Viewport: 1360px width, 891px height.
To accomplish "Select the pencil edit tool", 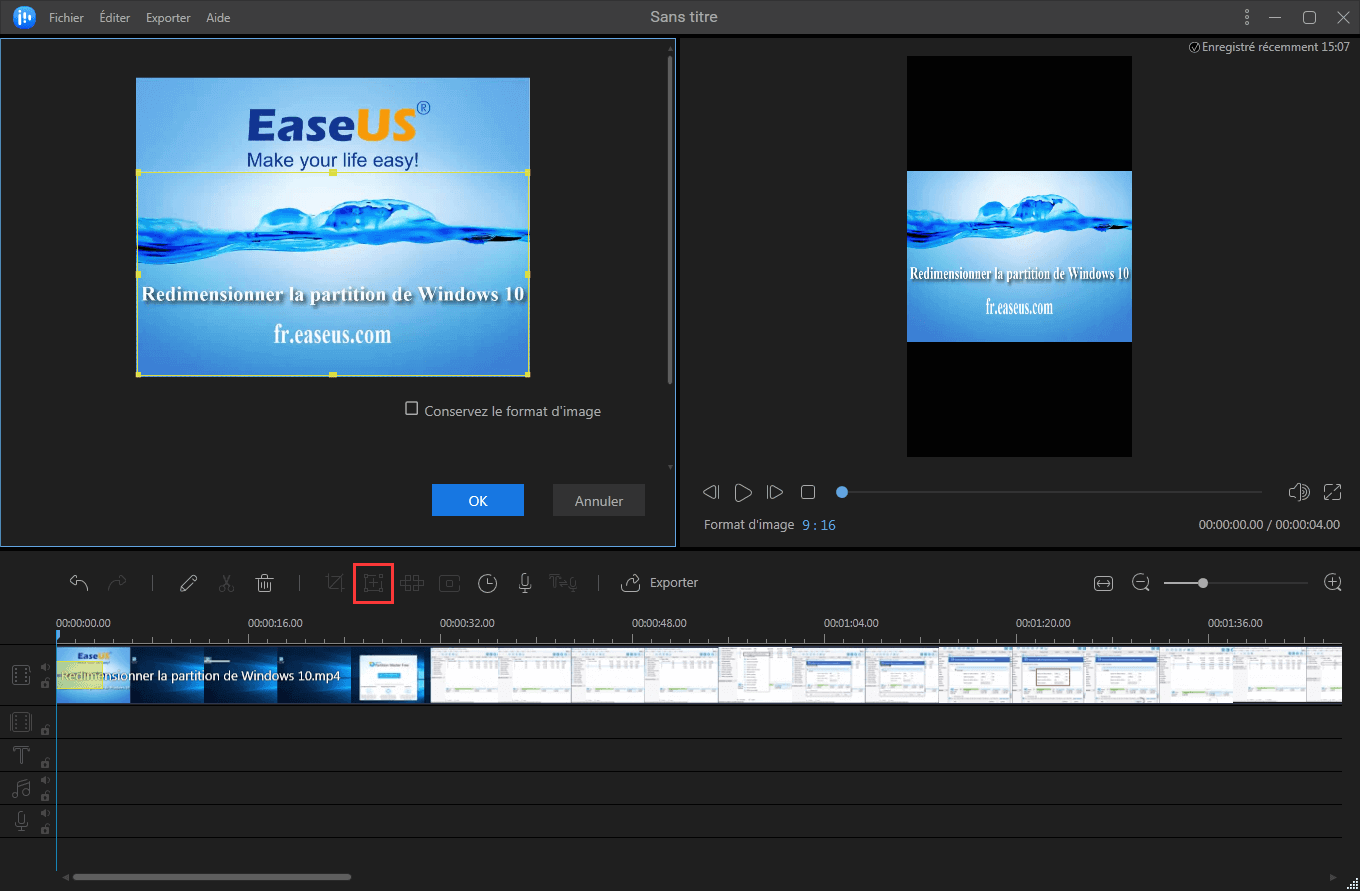I will point(188,583).
